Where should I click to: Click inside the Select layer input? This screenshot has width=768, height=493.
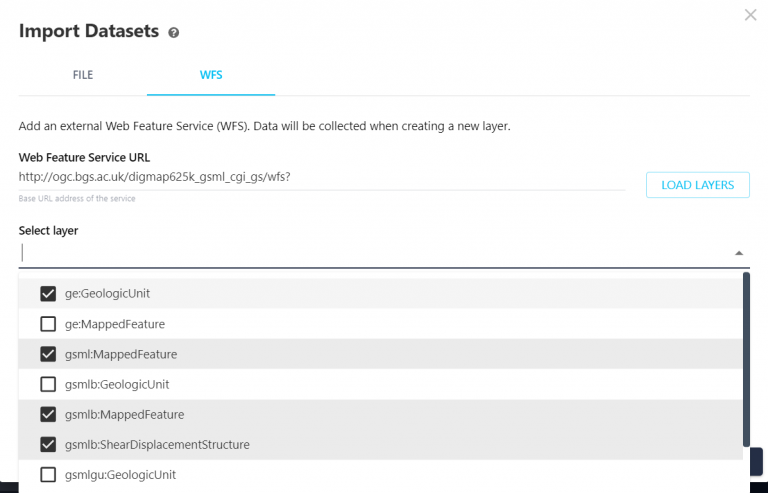coord(370,253)
